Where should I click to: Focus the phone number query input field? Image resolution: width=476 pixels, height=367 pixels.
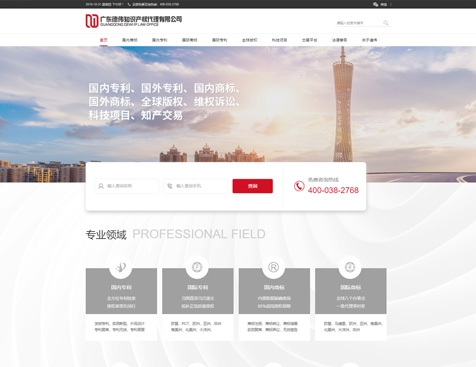point(196,186)
